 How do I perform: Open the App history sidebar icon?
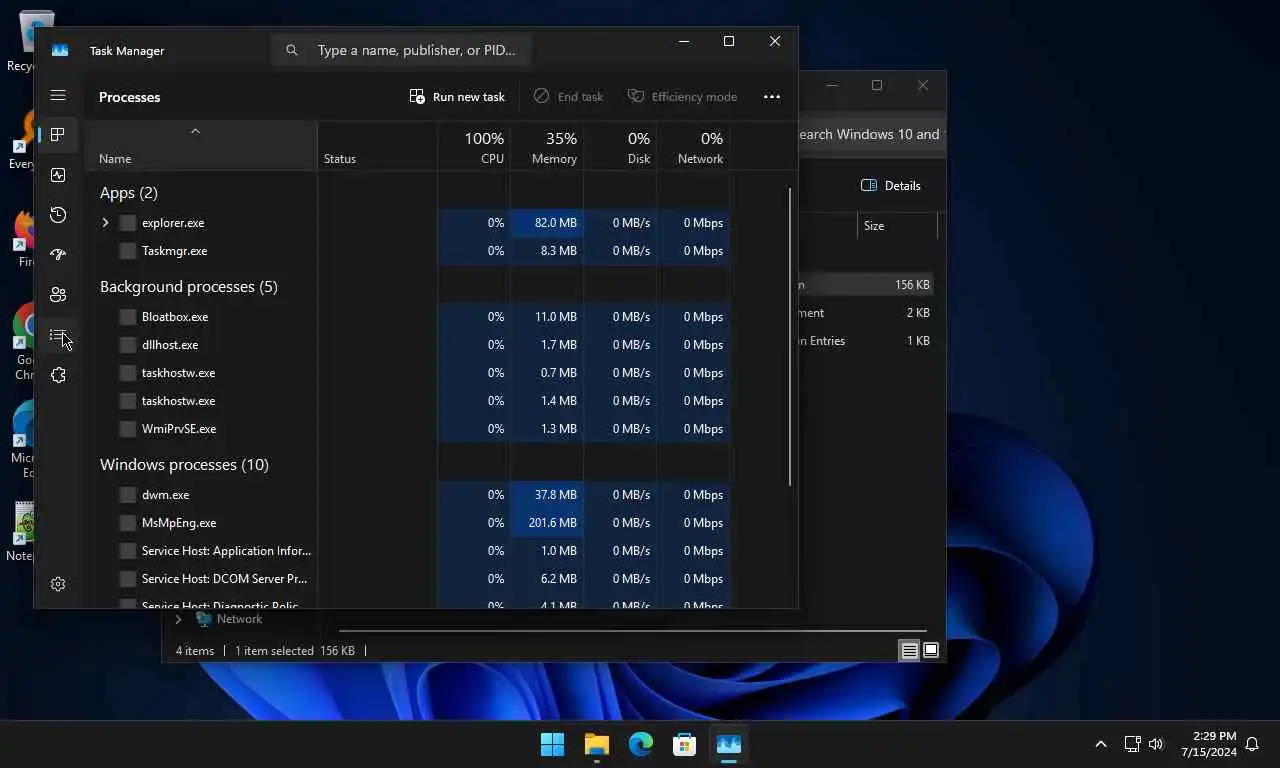(58, 215)
